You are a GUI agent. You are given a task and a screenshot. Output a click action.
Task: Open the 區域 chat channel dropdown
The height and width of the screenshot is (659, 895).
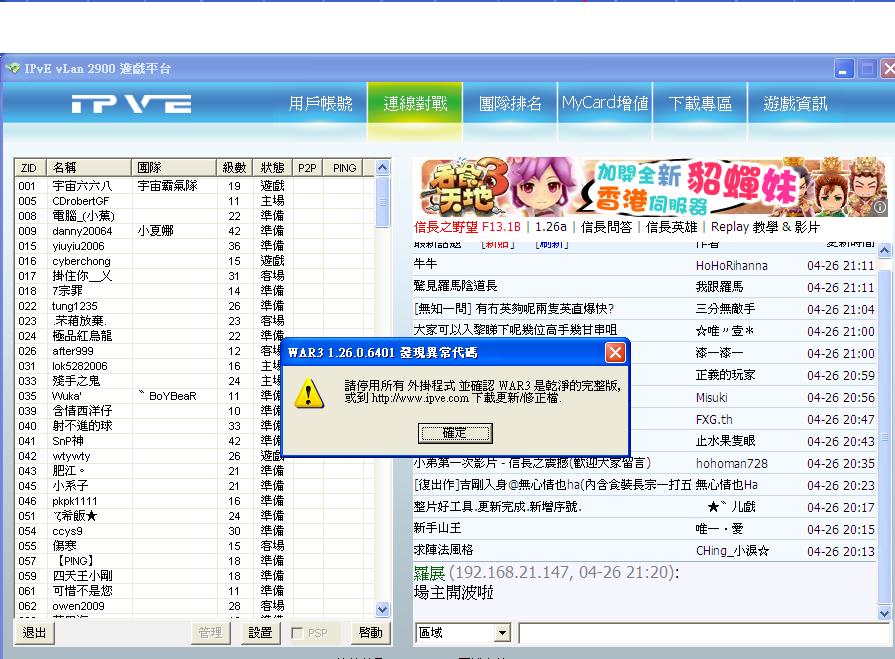click(462, 633)
